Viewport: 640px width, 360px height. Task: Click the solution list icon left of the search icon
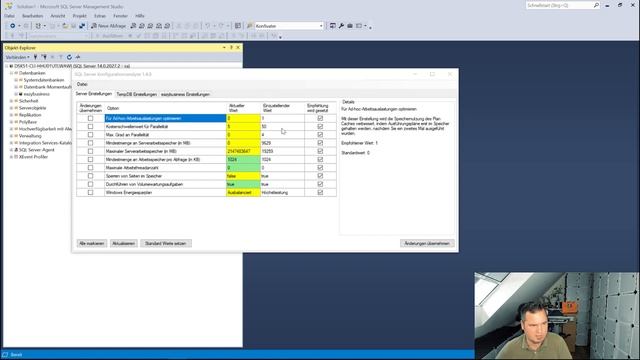[x=238, y=26]
